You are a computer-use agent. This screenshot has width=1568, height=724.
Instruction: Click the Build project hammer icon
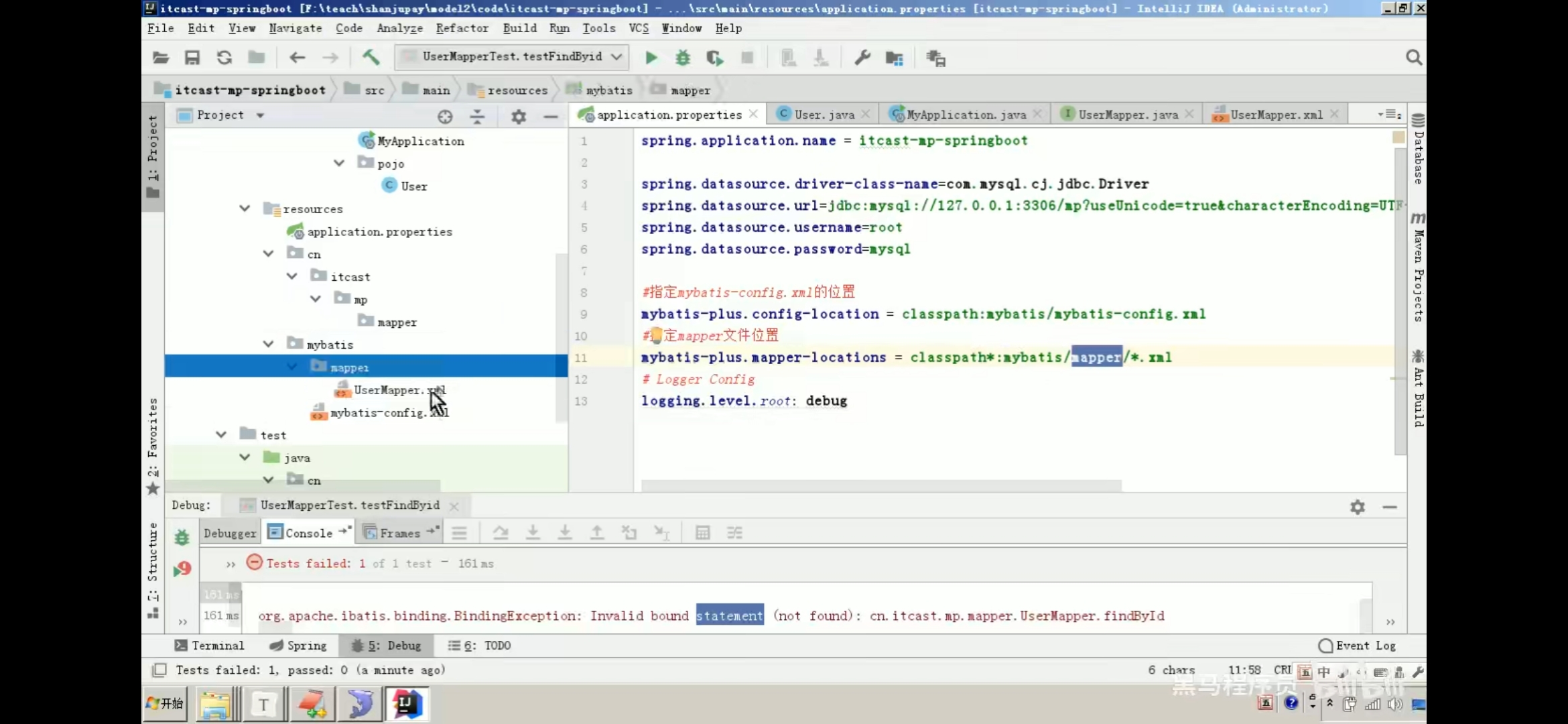[x=371, y=58]
